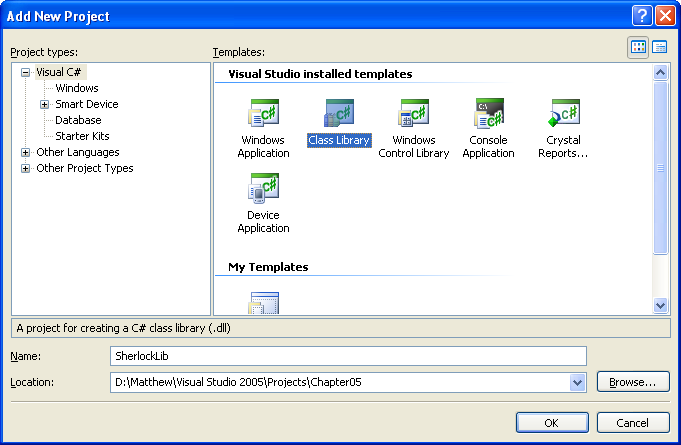The image size is (681, 445).
Task: Expand the Smart Device node
Action: coord(44,104)
